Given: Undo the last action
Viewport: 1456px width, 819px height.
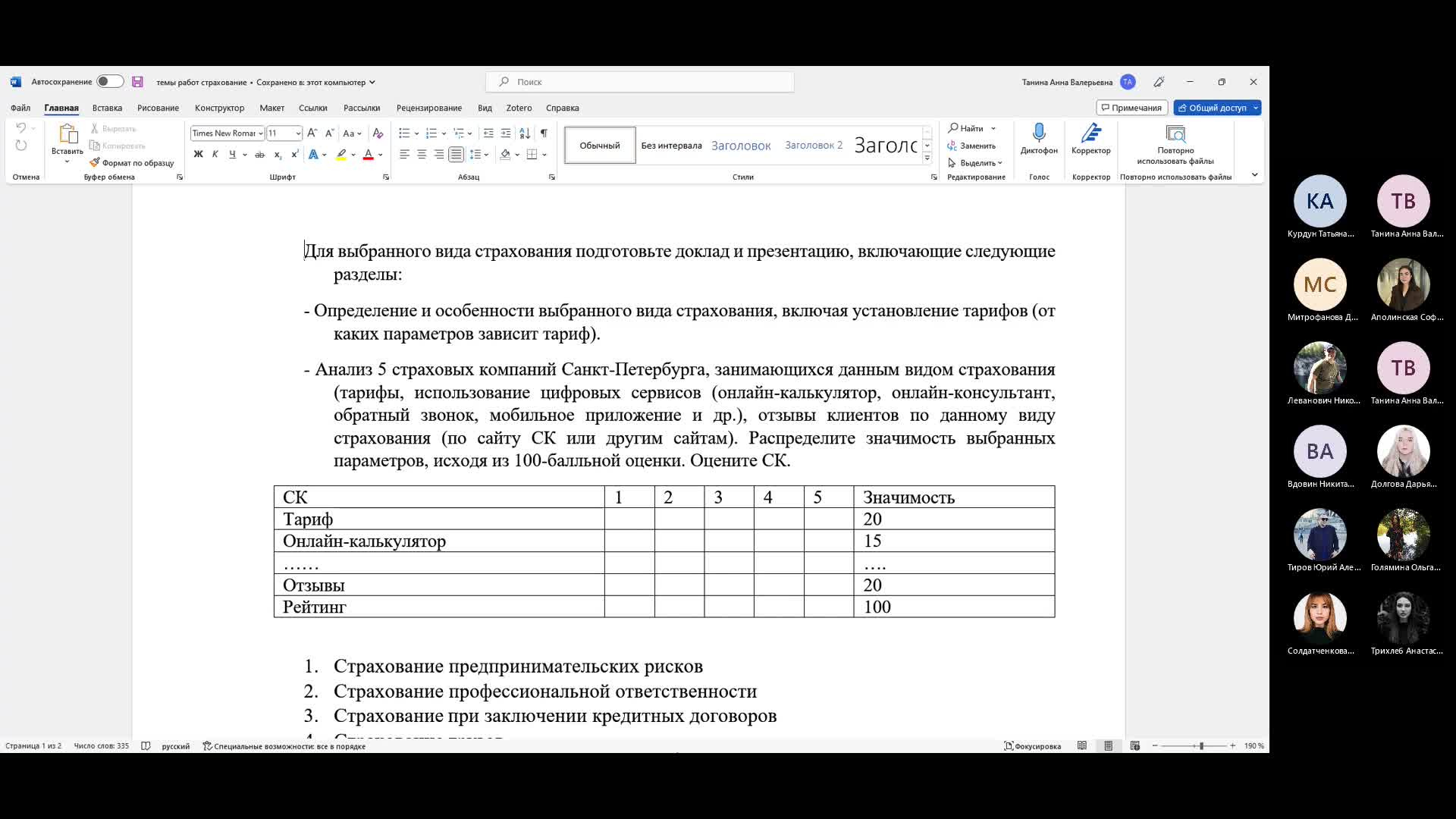Looking at the screenshot, I should pyautogui.click(x=21, y=128).
